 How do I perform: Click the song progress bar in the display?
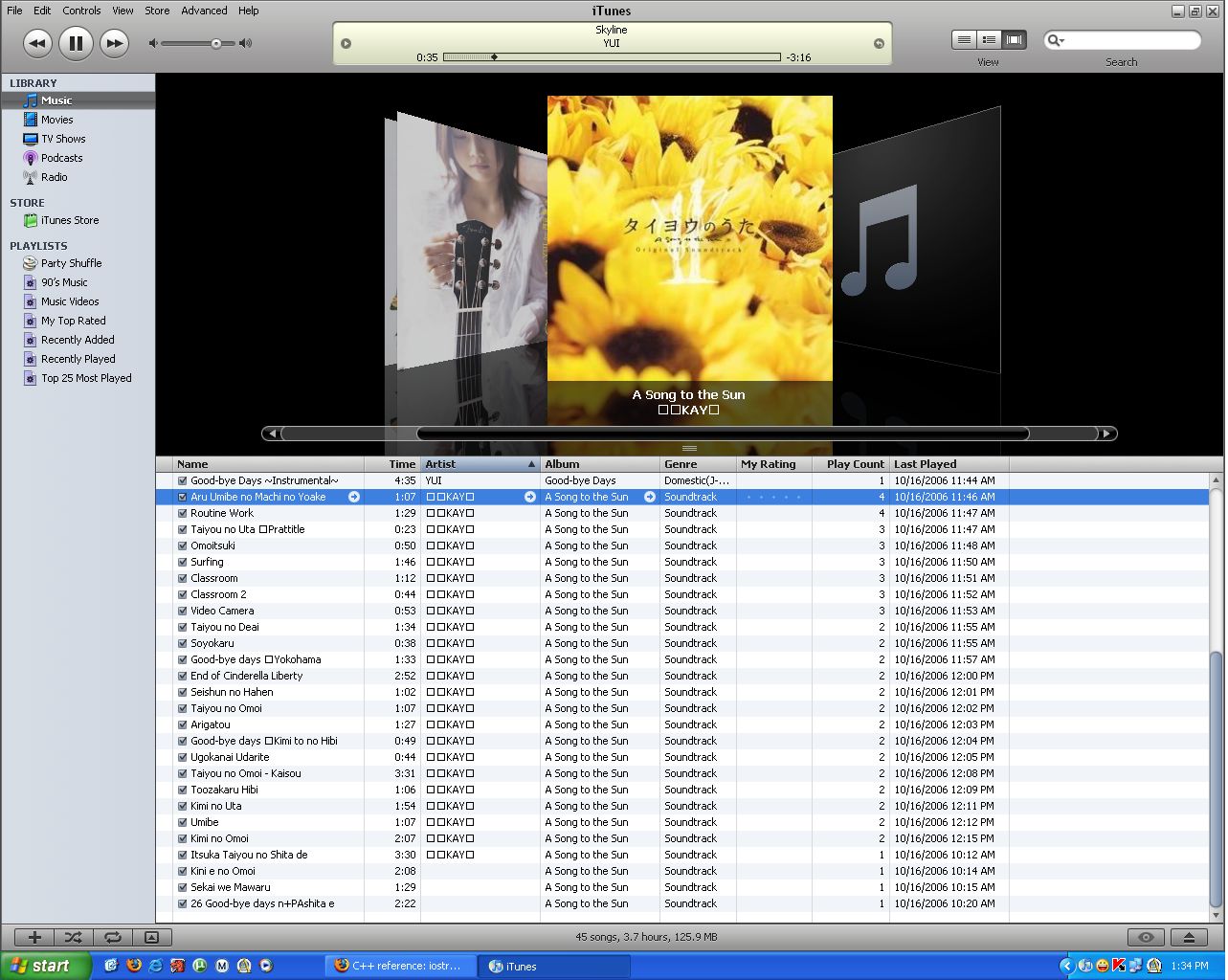coord(612,57)
